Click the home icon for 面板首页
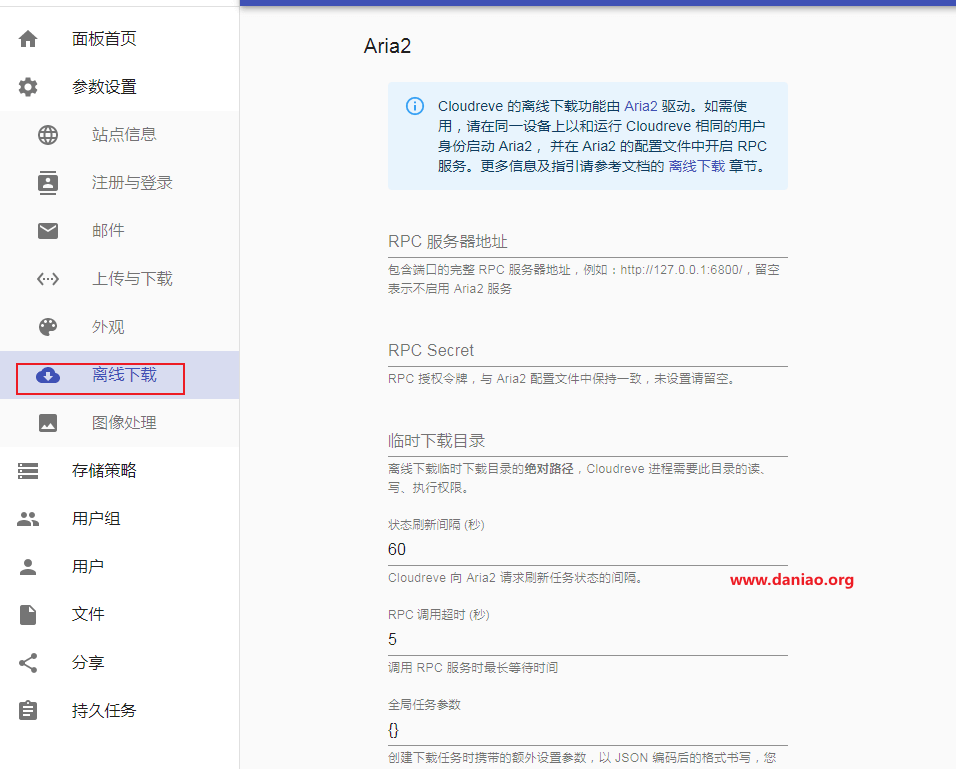The height and width of the screenshot is (769, 956). (28, 39)
